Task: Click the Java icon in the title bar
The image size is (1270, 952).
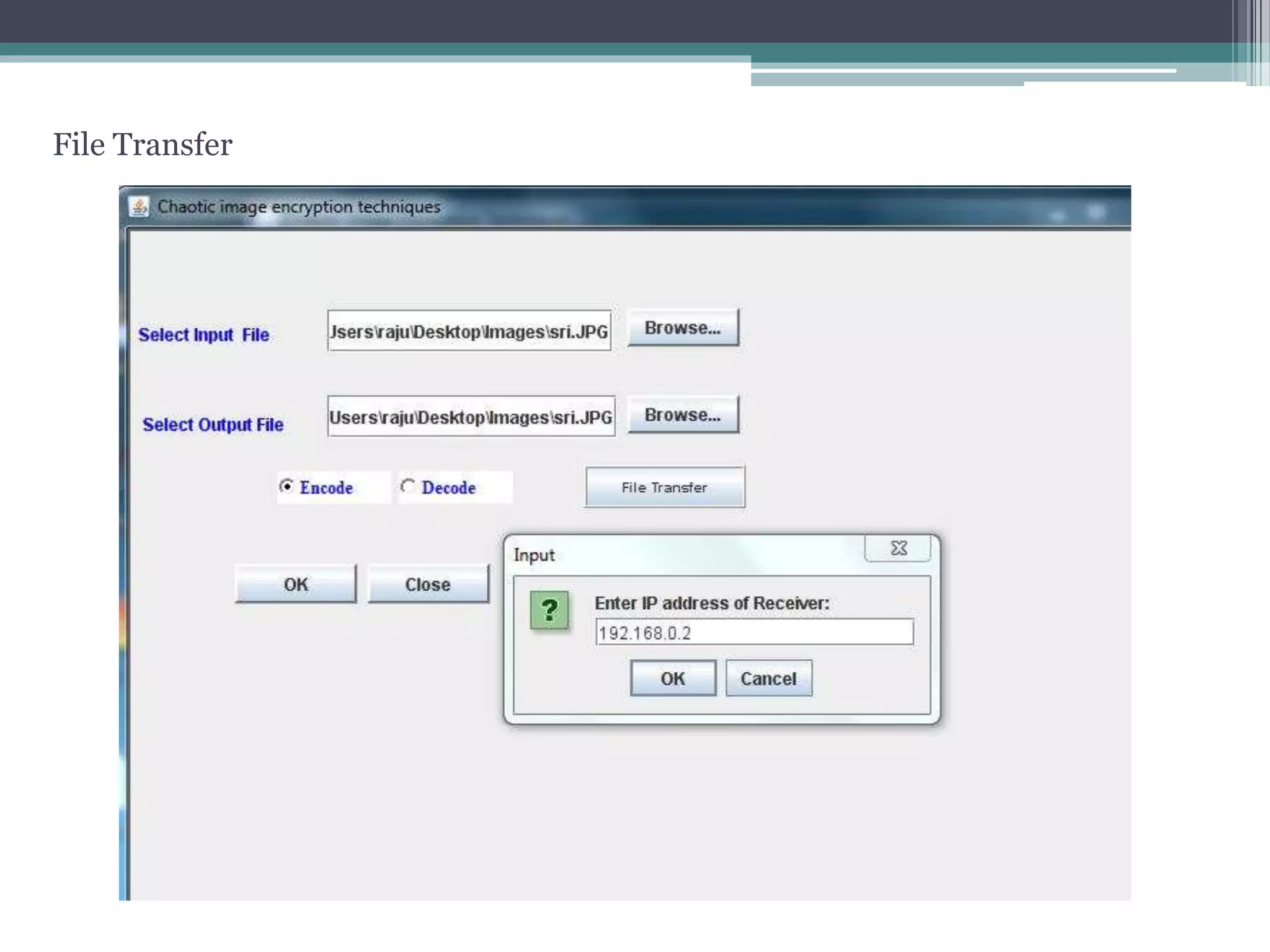Action: point(139,206)
